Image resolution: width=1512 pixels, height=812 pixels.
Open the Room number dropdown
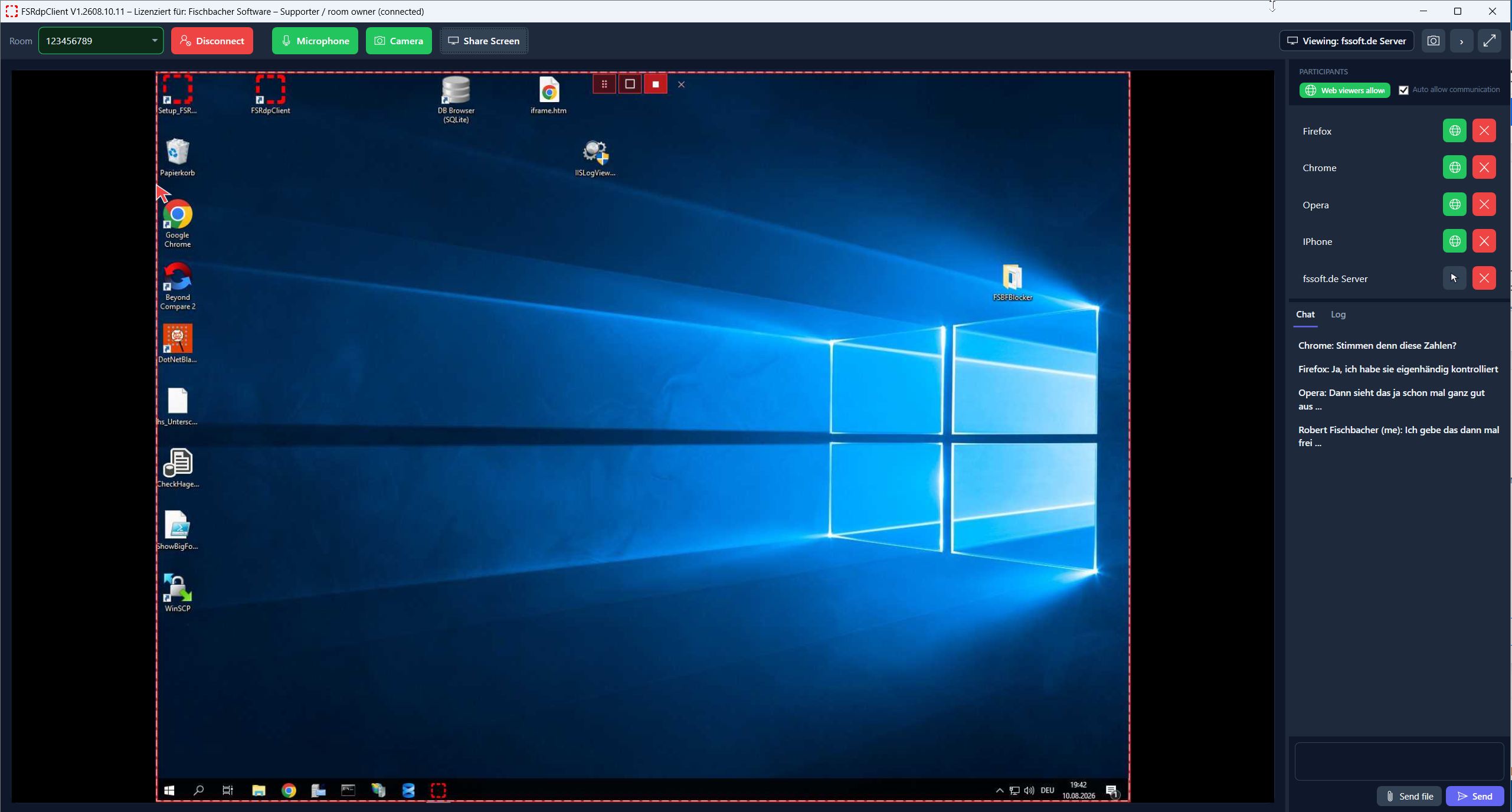[101, 41]
